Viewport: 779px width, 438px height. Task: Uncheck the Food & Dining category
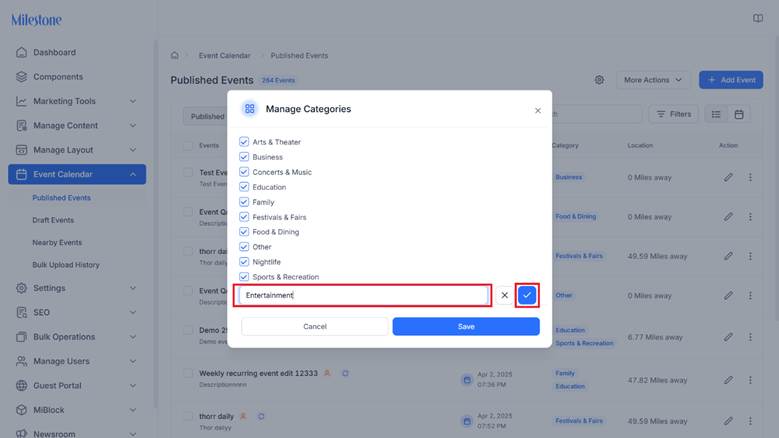(244, 232)
